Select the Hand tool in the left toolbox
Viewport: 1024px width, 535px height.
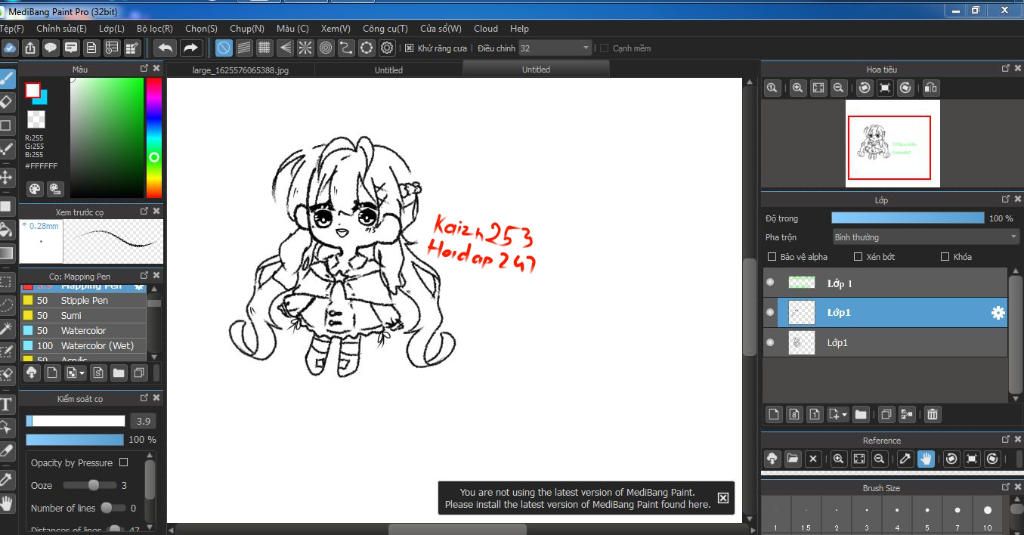pos(7,503)
